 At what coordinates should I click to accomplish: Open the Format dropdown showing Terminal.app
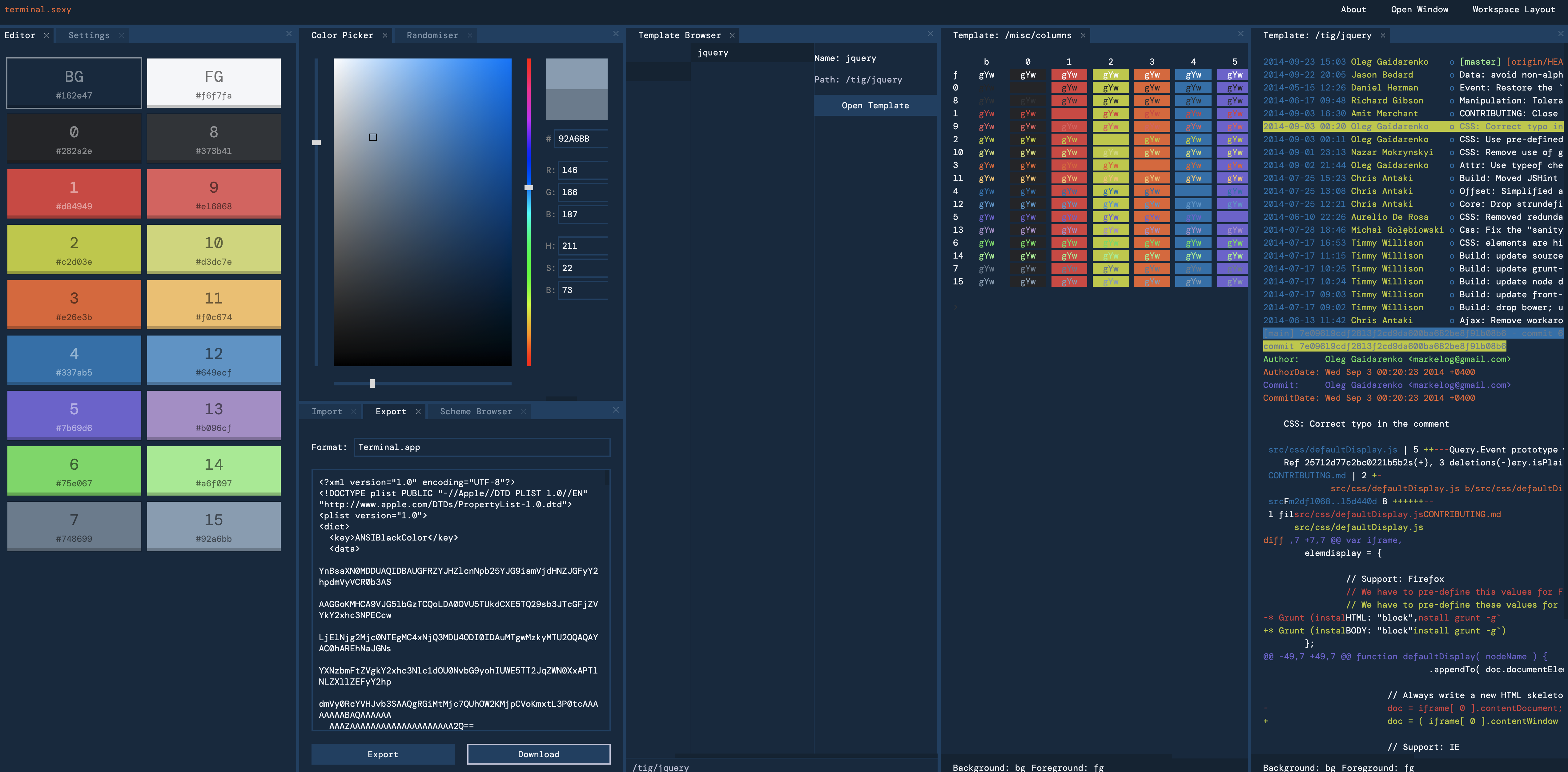click(482, 448)
